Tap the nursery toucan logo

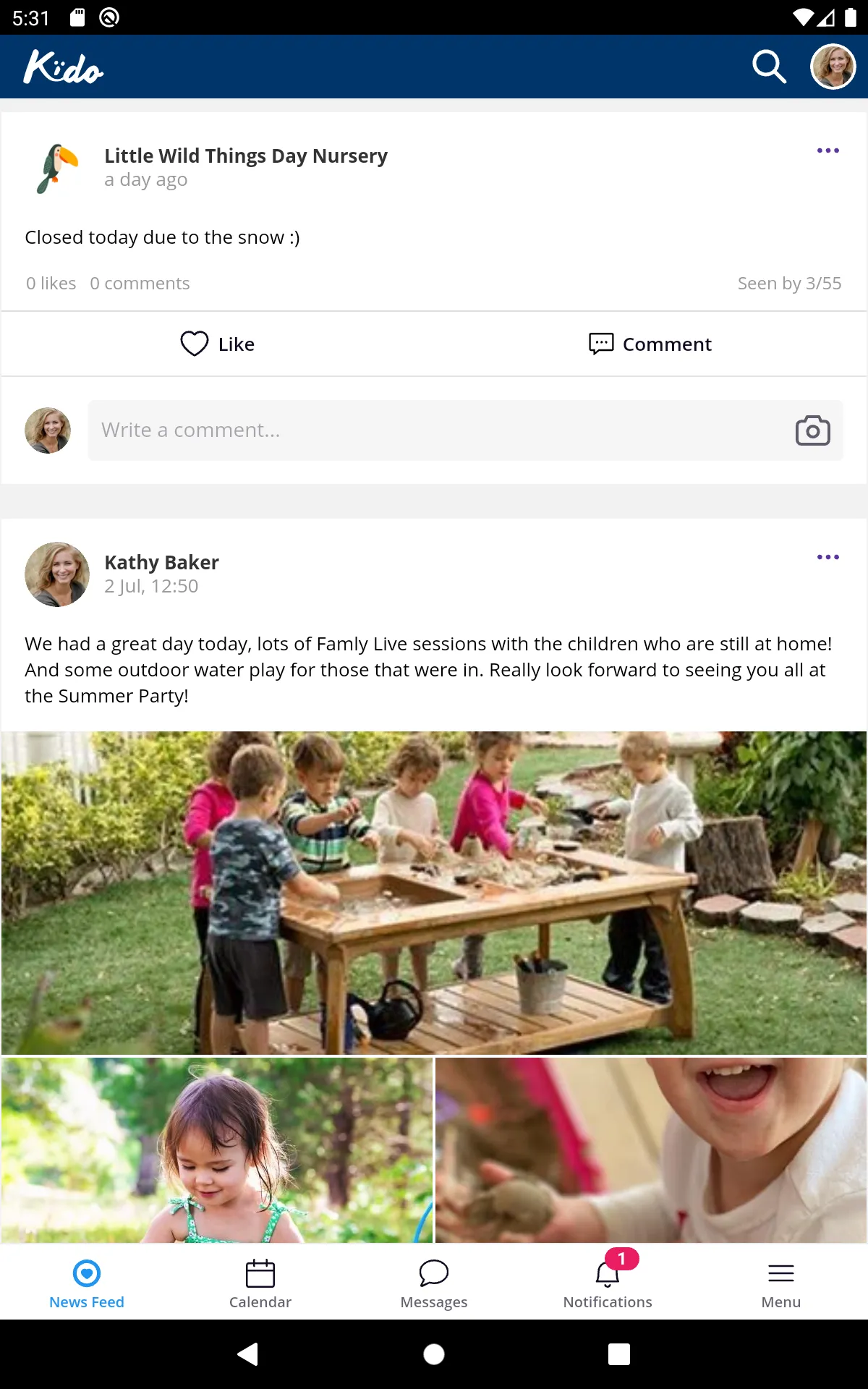coord(57,168)
